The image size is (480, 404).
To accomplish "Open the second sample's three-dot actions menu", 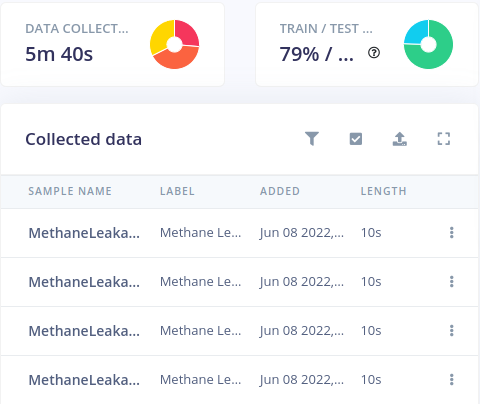I will pyautogui.click(x=452, y=281).
